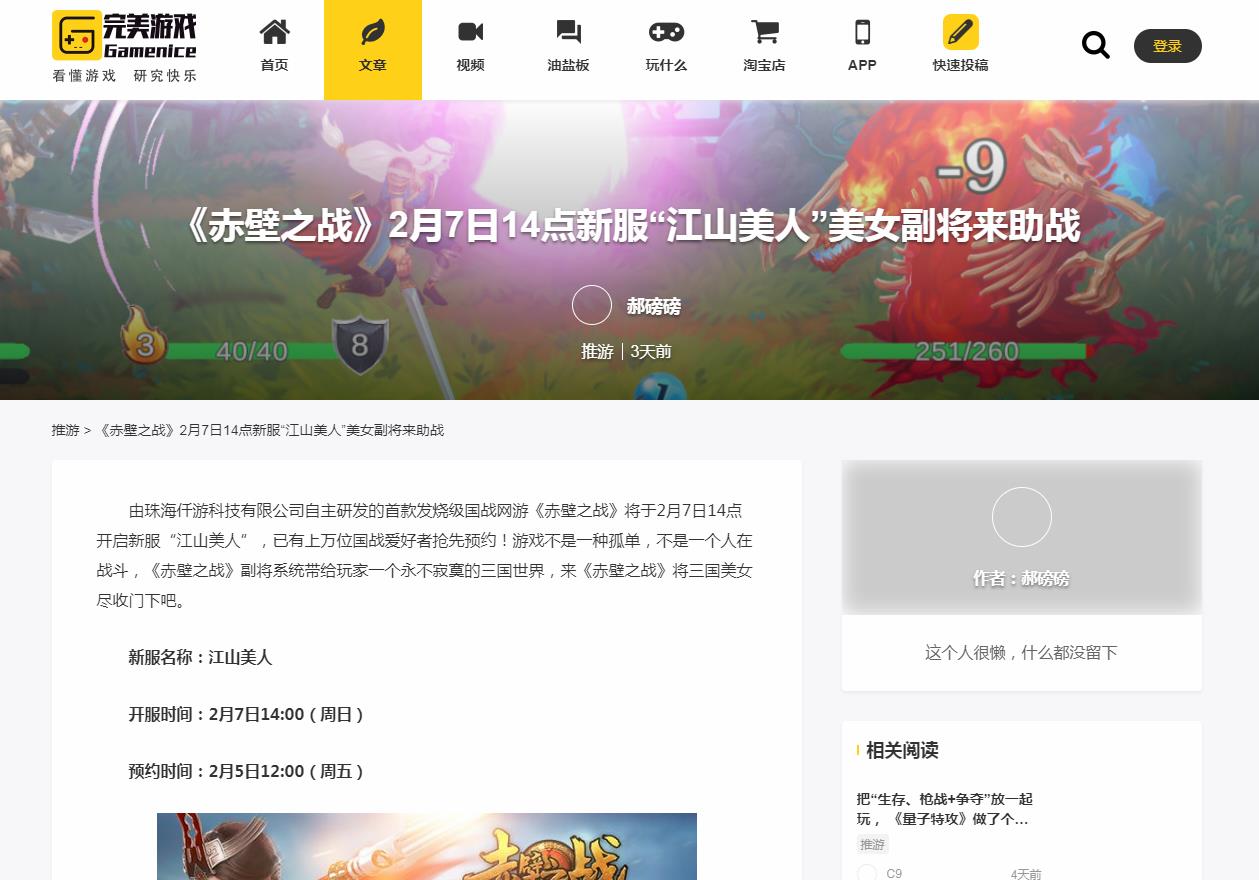Screen dimensions: 1259x880
Task: Open search with the magnifier icon
Action: [x=1096, y=45]
